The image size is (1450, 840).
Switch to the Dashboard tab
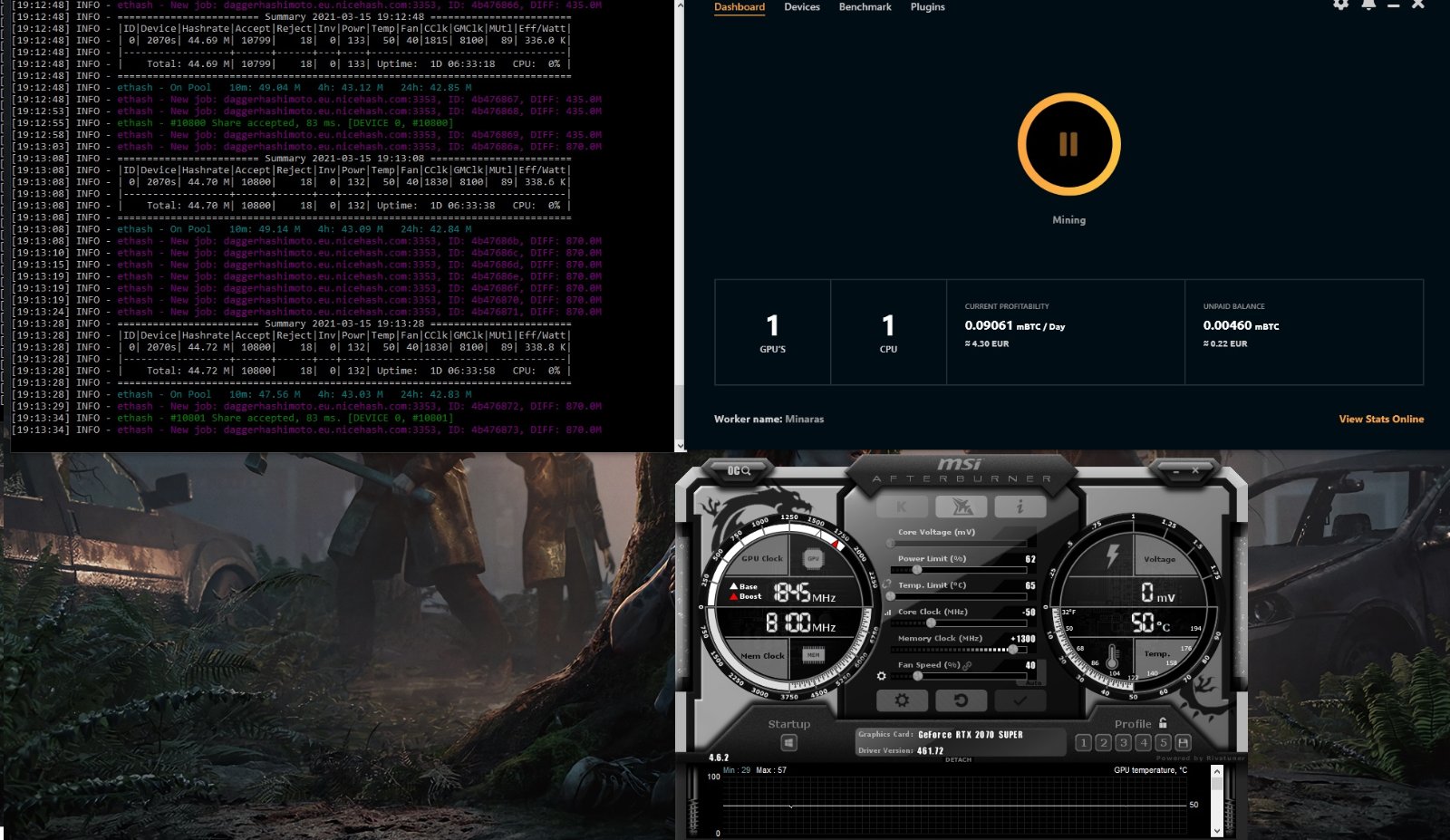(x=739, y=7)
